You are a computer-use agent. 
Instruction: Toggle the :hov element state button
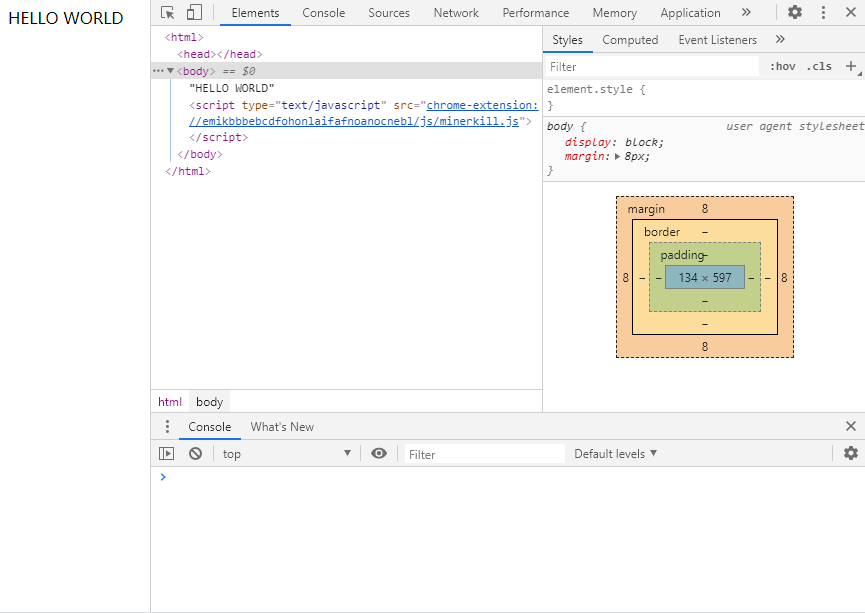tap(782, 66)
